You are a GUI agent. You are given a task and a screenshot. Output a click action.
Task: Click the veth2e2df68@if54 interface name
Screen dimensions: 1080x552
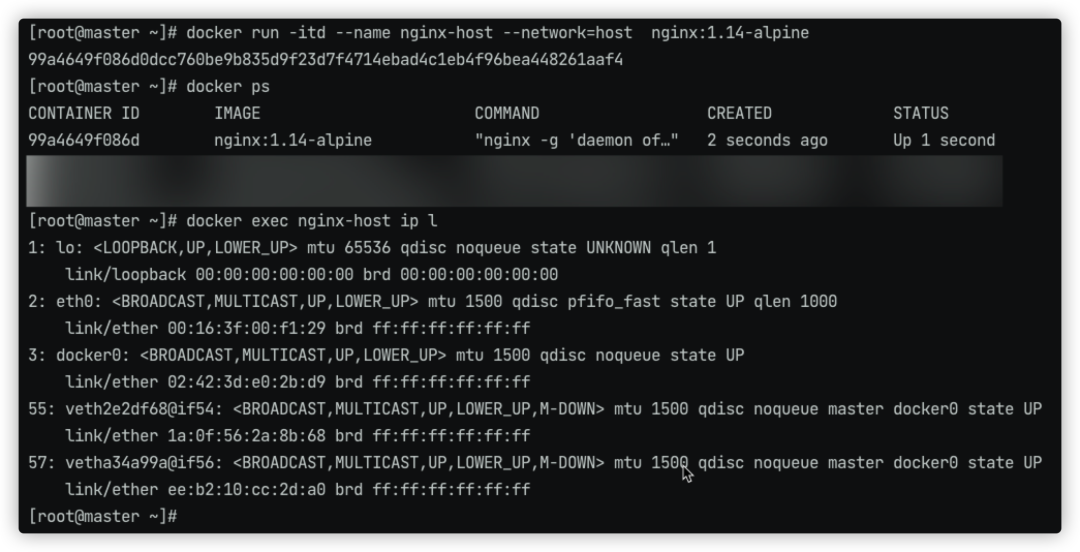pos(140,409)
